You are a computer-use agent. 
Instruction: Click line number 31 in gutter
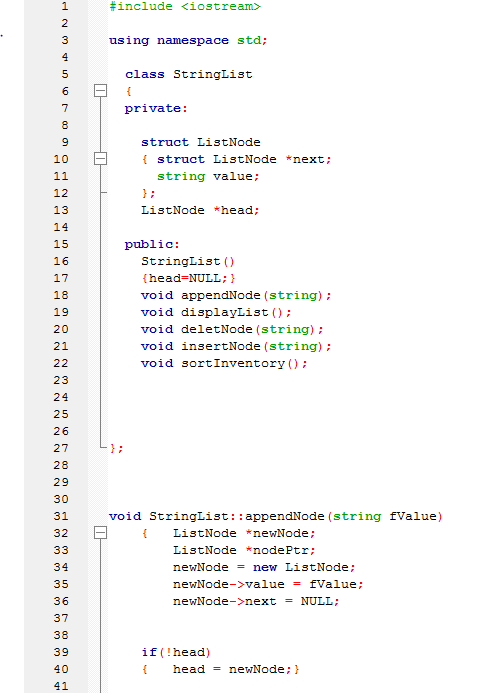coord(61,516)
